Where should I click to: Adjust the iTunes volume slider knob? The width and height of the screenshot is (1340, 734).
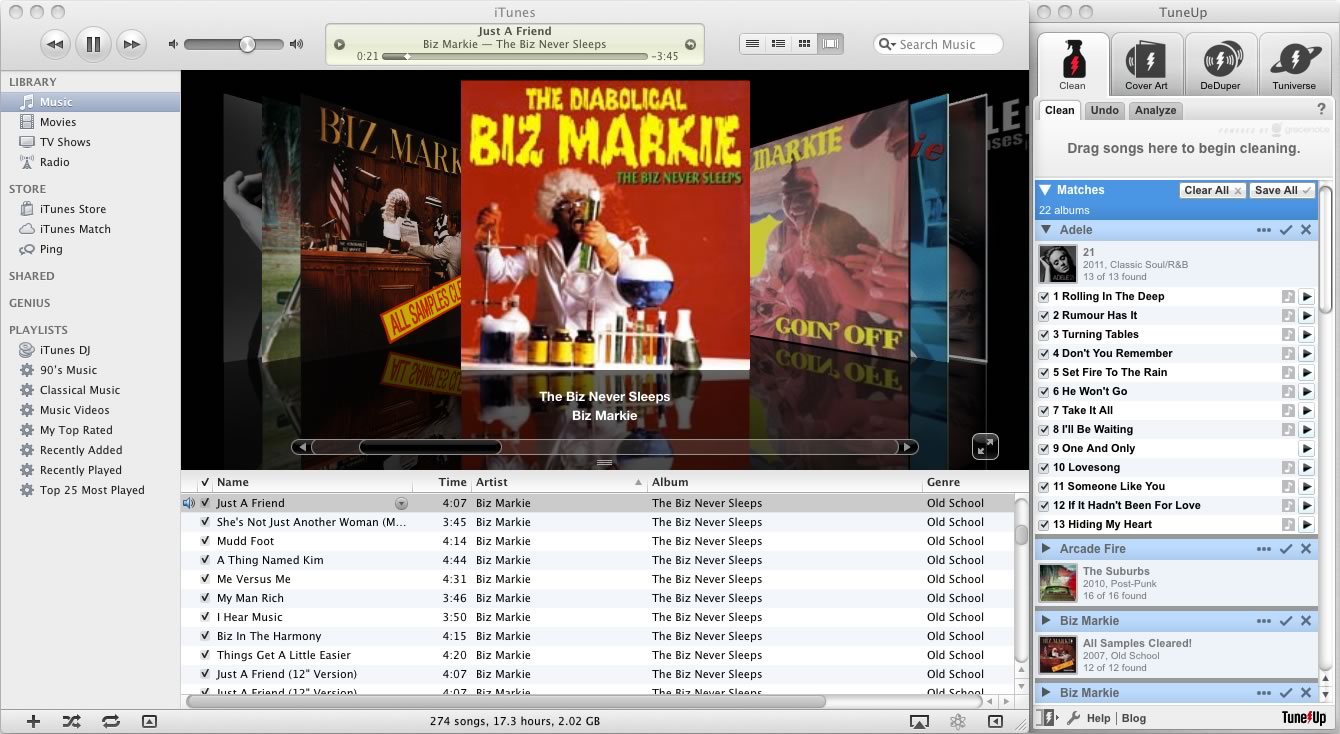pos(247,44)
